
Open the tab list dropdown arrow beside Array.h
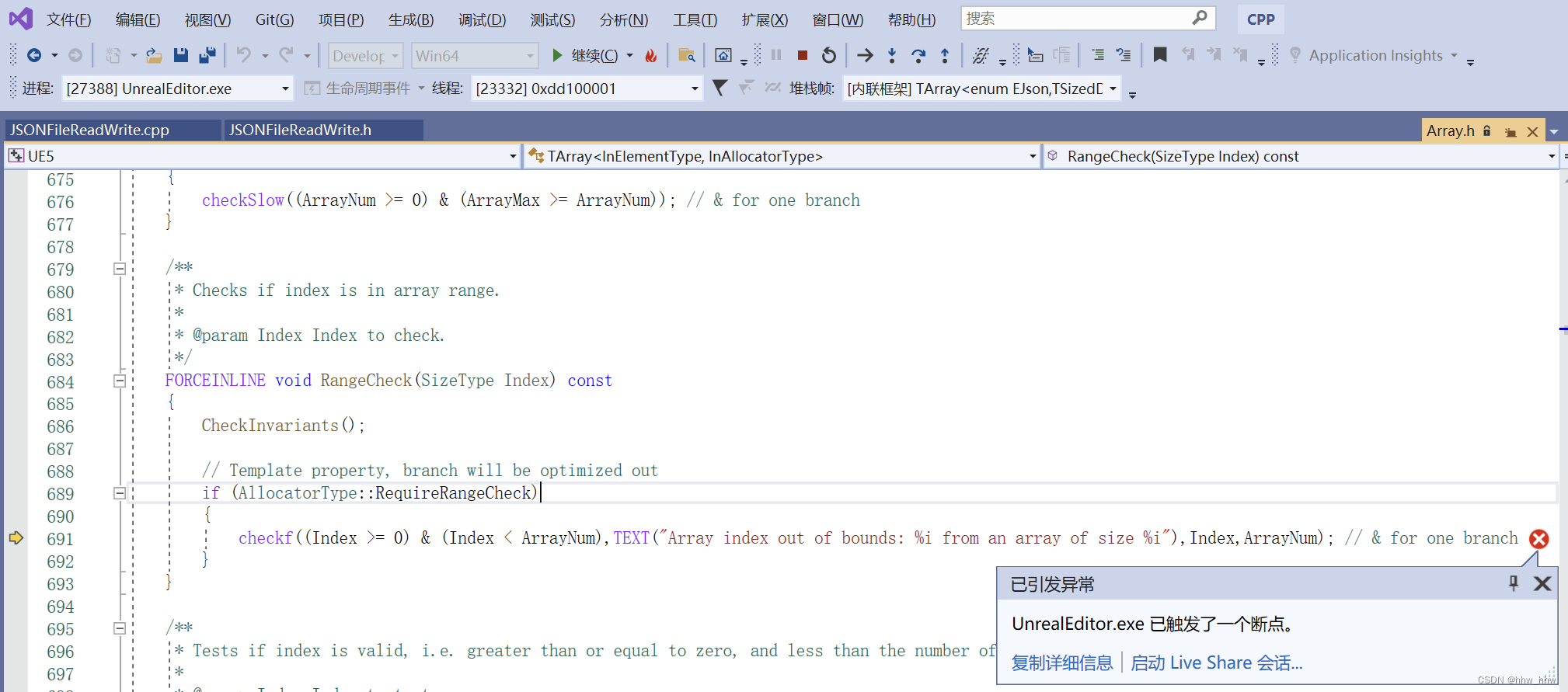(1554, 131)
